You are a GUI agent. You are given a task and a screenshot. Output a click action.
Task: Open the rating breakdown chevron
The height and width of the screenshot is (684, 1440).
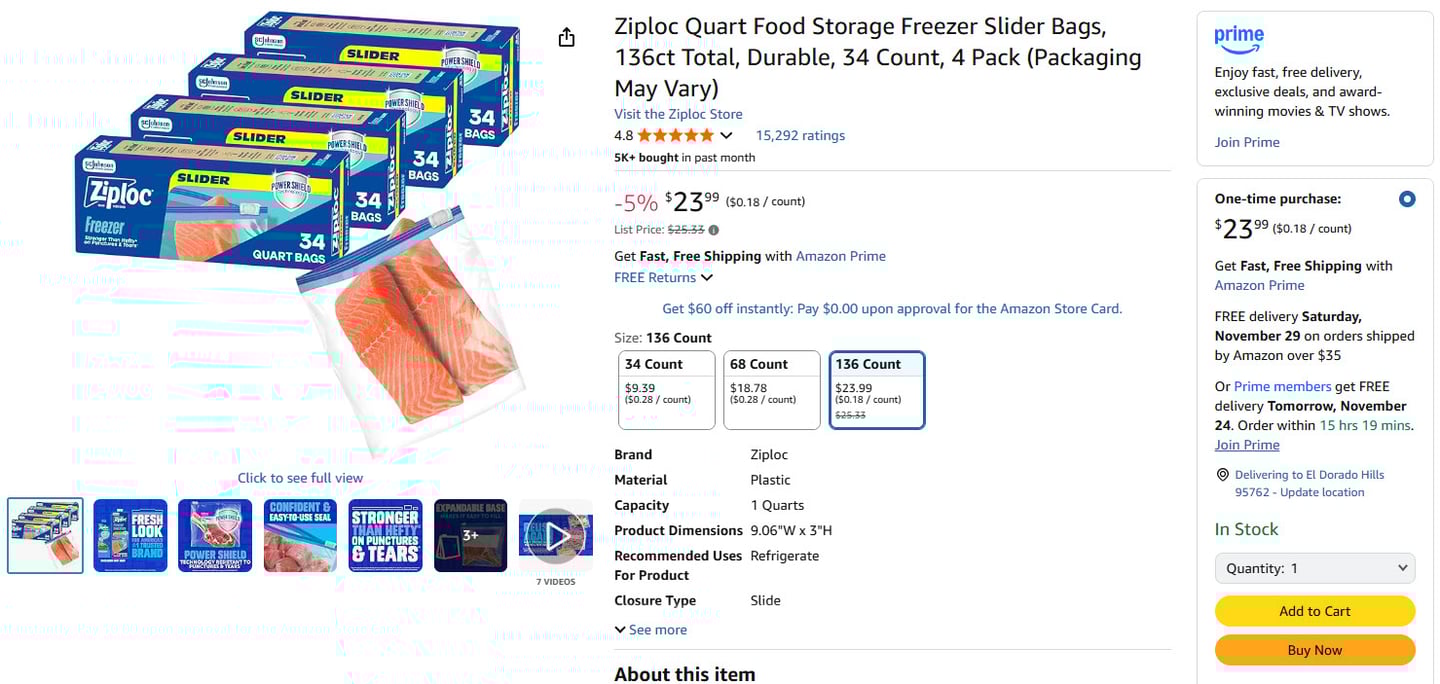coord(726,136)
